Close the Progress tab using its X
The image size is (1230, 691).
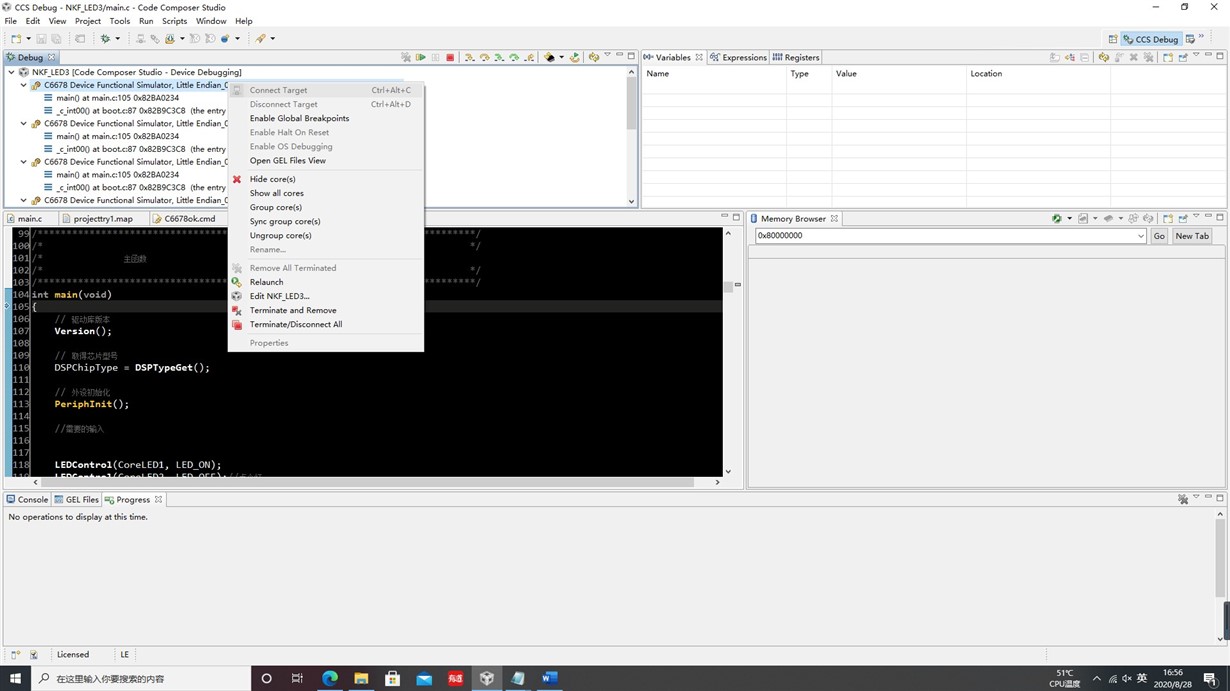click(x=158, y=499)
